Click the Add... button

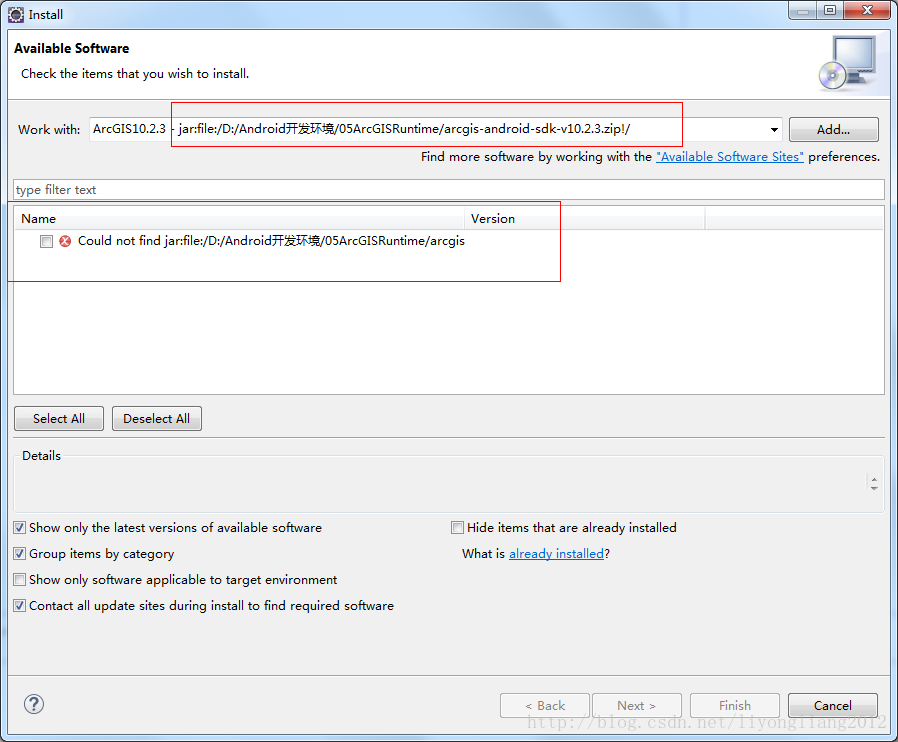pyautogui.click(x=833, y=129)
